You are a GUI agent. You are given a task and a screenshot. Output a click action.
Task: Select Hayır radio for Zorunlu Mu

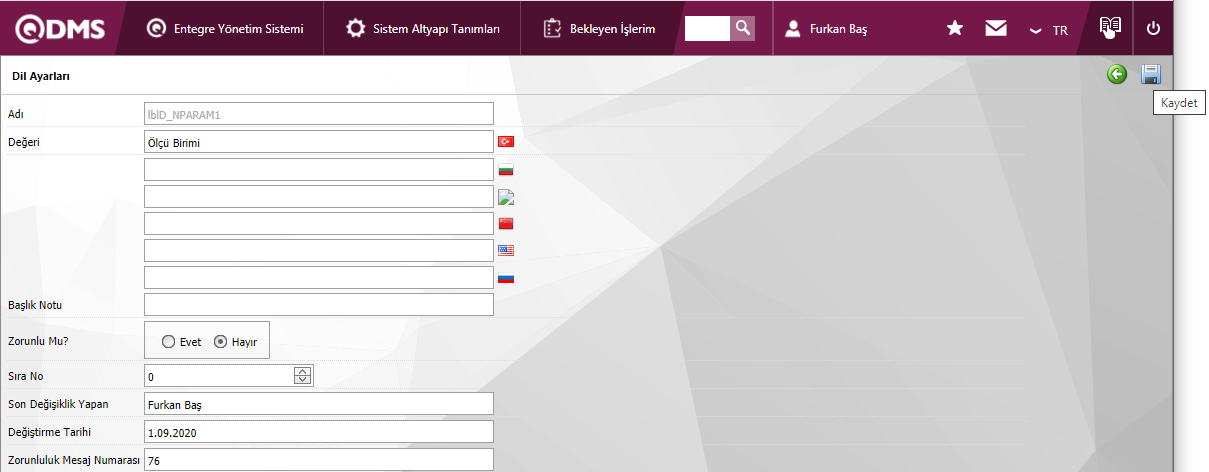[x=221, y=341]
